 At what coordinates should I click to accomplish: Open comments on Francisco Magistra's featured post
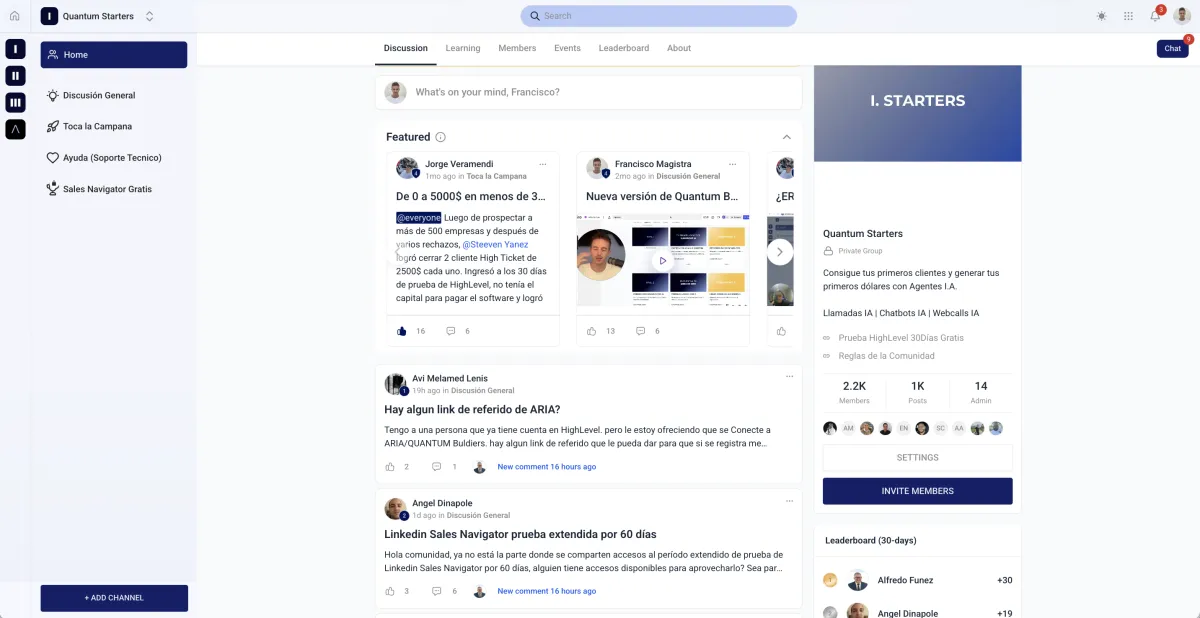click(x=641, y=331)
